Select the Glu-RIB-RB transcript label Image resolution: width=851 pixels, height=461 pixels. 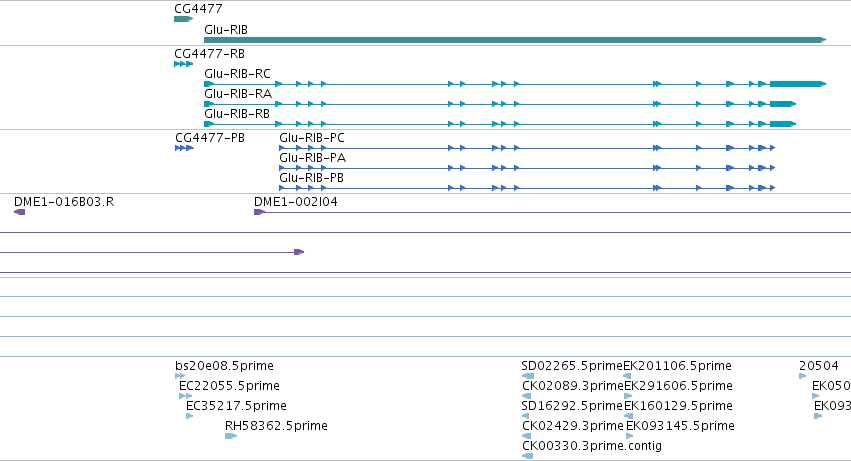click(x=237, y=114)
